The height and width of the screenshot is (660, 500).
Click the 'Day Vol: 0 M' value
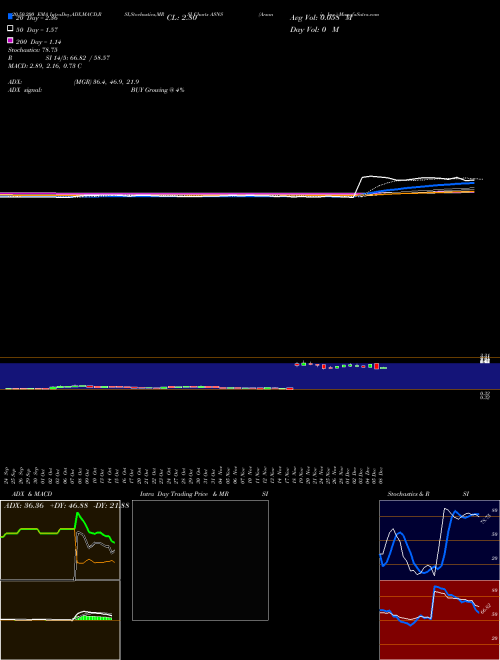point(314,30)
